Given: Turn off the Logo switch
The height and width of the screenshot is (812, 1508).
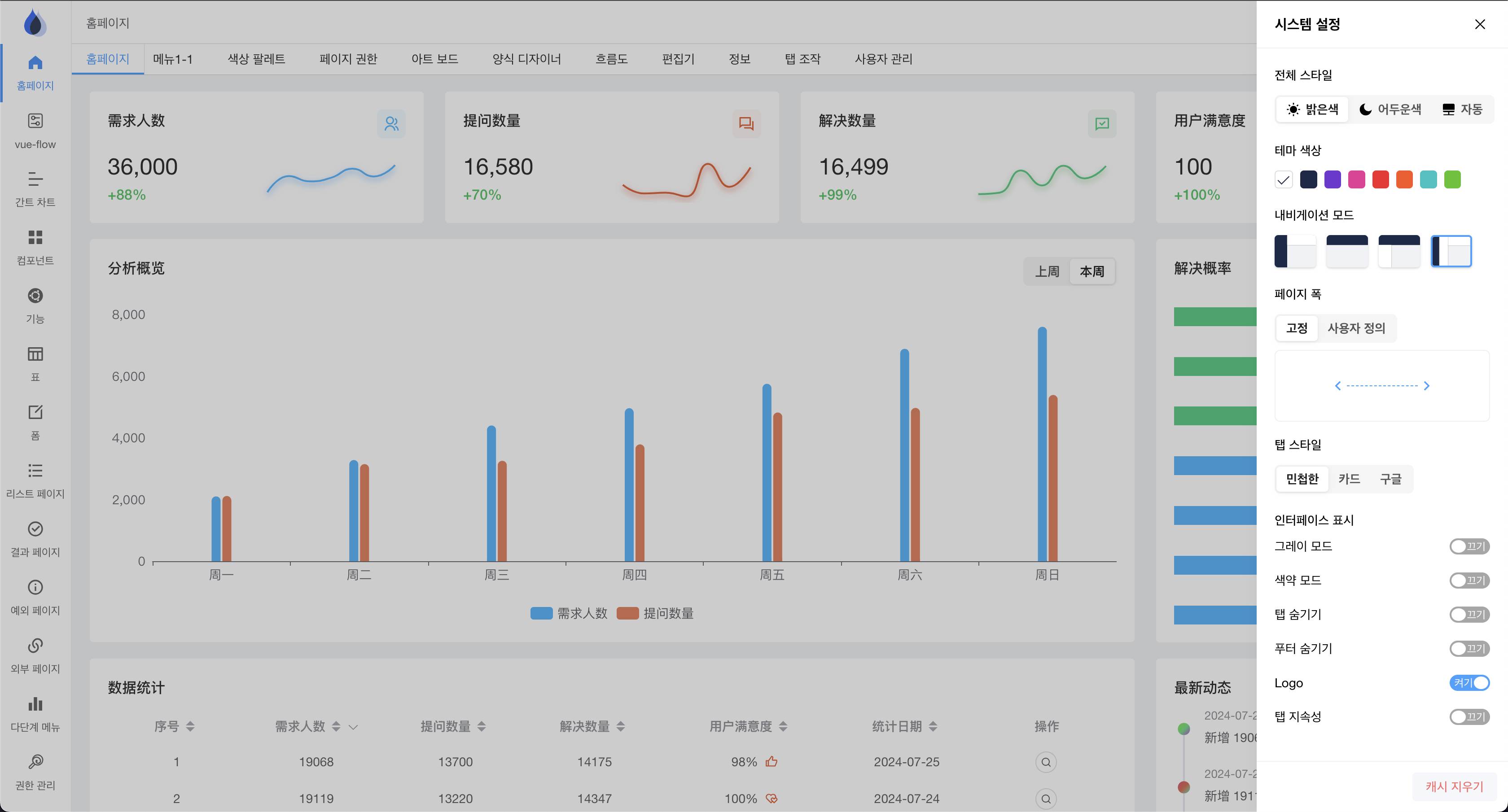Looking at the screenshot, I should pos(1469,683).
